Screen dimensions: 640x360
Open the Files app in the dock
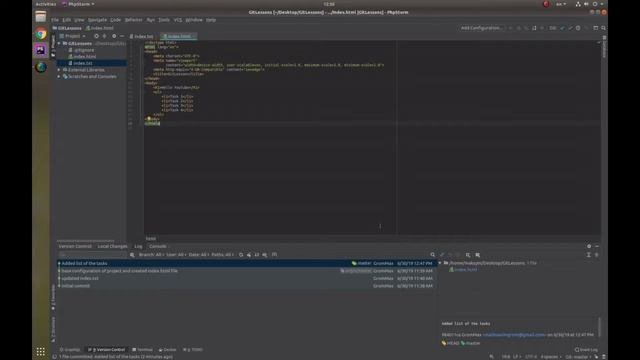pos(40,17)
